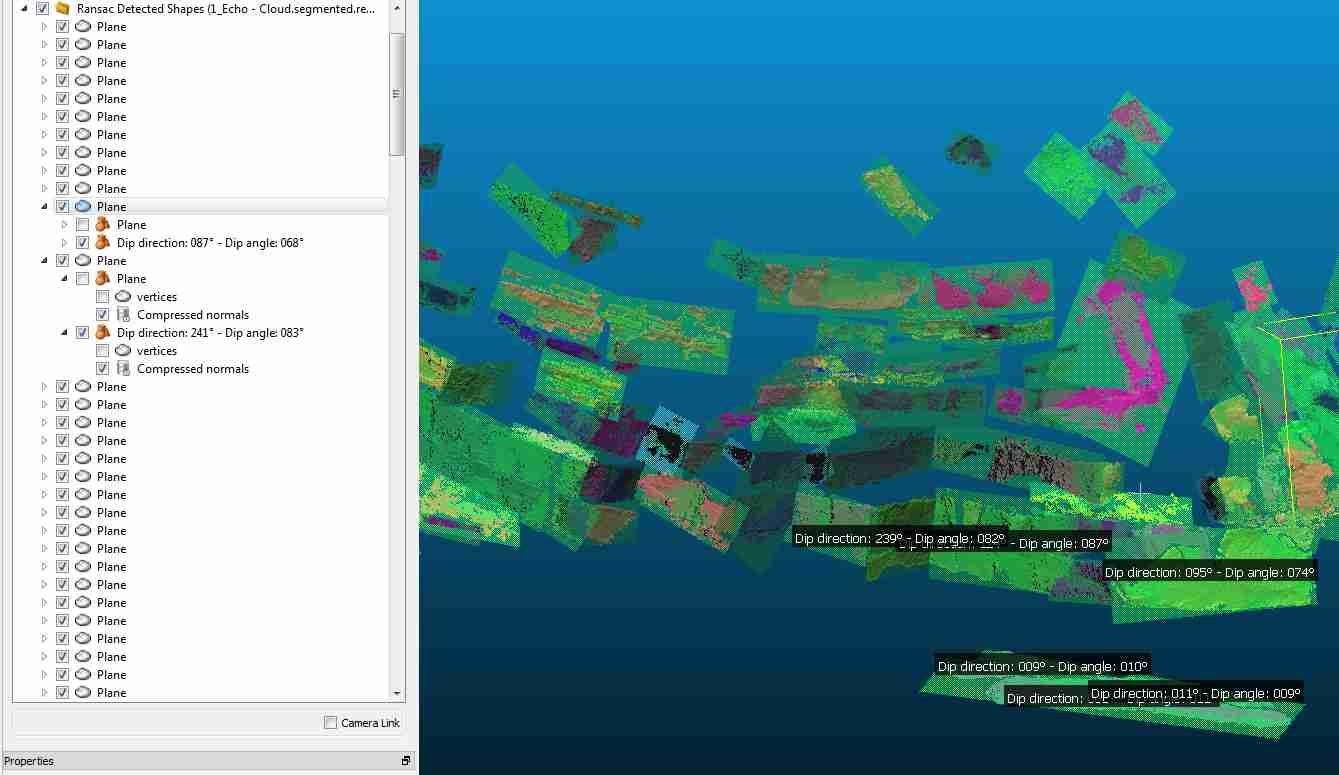Viewport: 1339px width, 775px height.
Task: Click the tree's vertical scrollbar thumb
Action: [x=397, y=94]
